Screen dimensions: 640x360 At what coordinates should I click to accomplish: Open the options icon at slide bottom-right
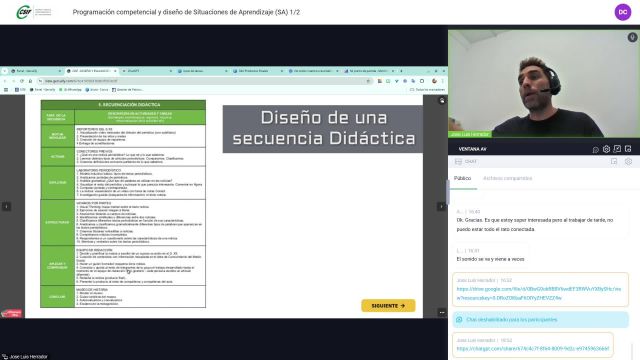[442, 313]
